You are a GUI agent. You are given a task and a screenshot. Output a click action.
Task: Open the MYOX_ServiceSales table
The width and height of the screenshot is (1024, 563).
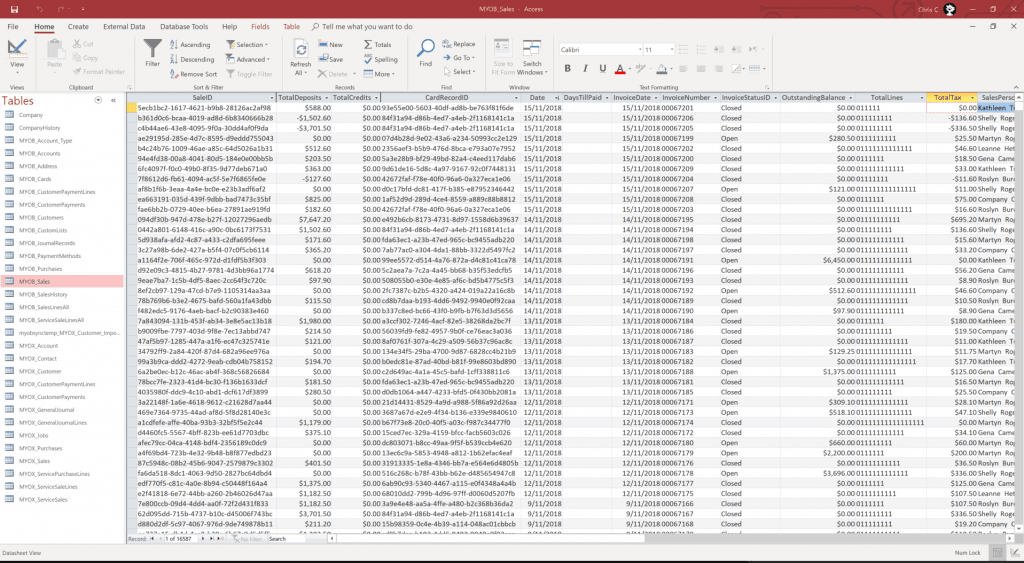point(43,500)
